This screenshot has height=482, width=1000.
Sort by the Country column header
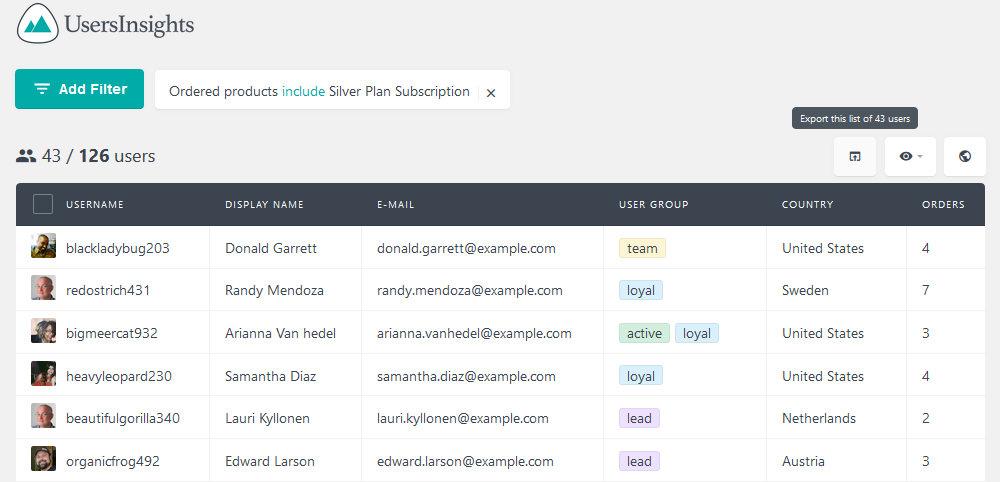coord(807,205)
